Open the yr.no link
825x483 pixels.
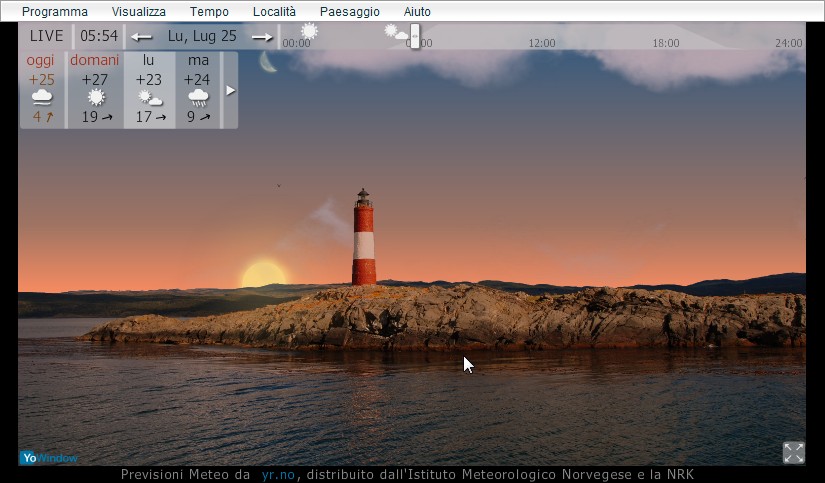pos(278,474)
